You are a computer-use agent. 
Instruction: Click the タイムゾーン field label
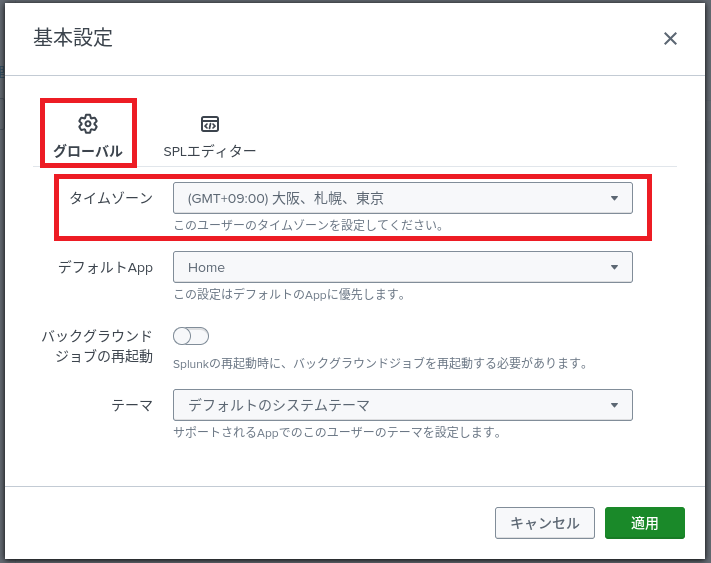[111, 198]
